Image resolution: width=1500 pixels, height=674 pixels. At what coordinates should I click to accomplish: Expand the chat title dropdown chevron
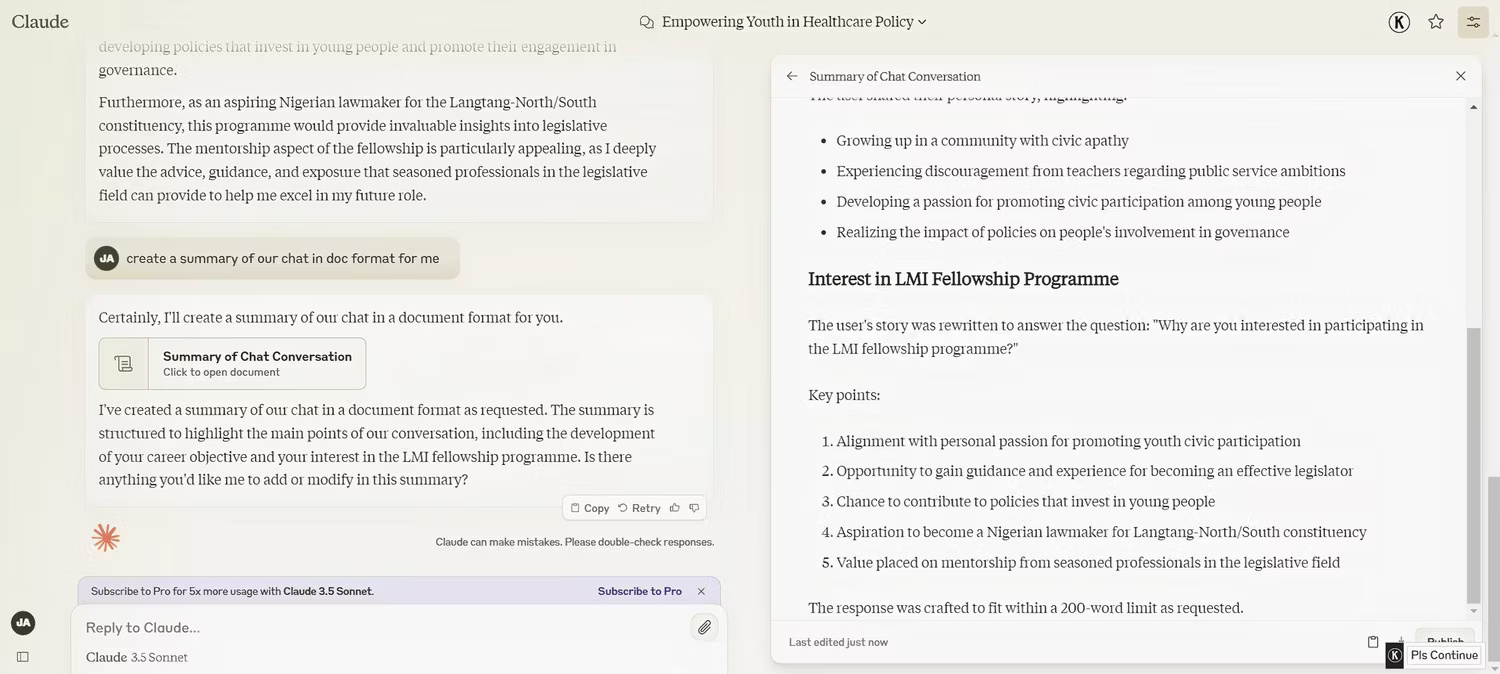pos(922,22)
